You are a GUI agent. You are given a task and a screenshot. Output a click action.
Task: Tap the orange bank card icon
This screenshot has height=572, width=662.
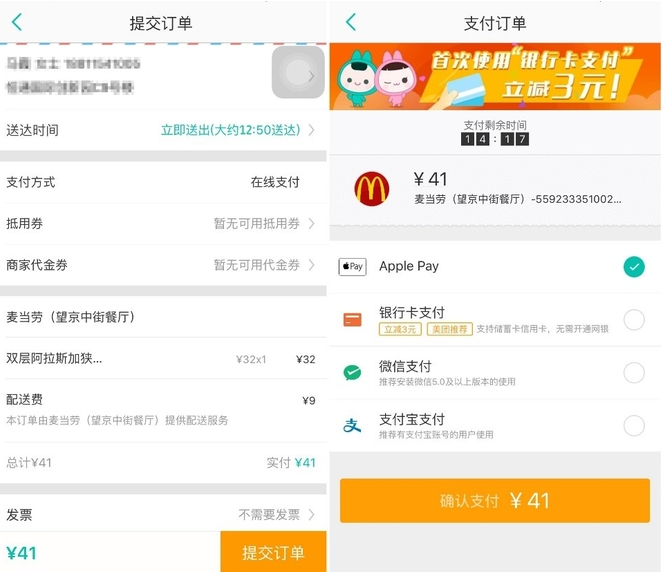[352, 320]
